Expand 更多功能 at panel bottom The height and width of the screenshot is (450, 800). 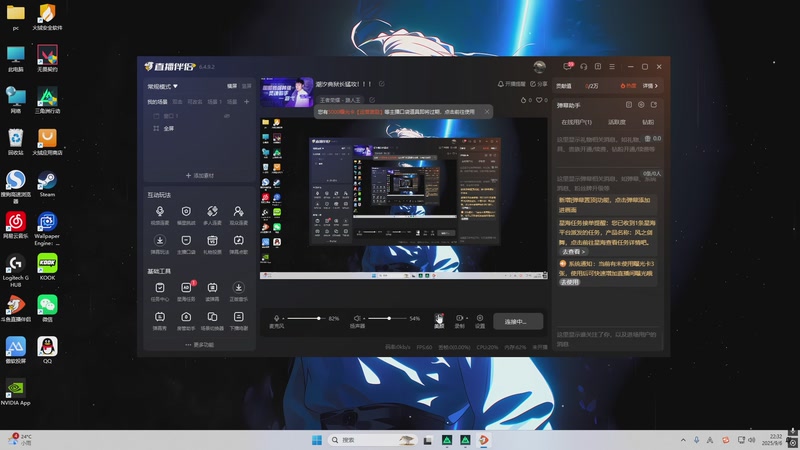[x=199, y=345]
